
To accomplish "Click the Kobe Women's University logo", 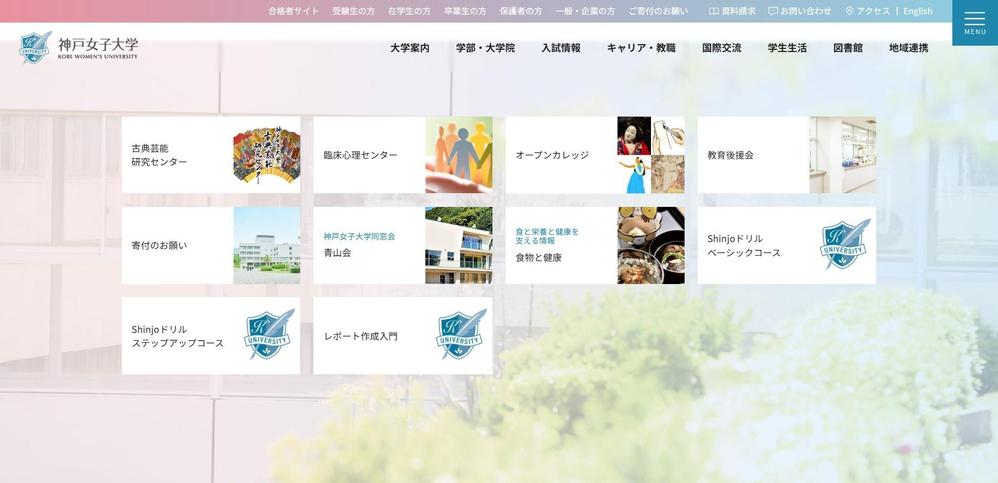I will point(78,48).
